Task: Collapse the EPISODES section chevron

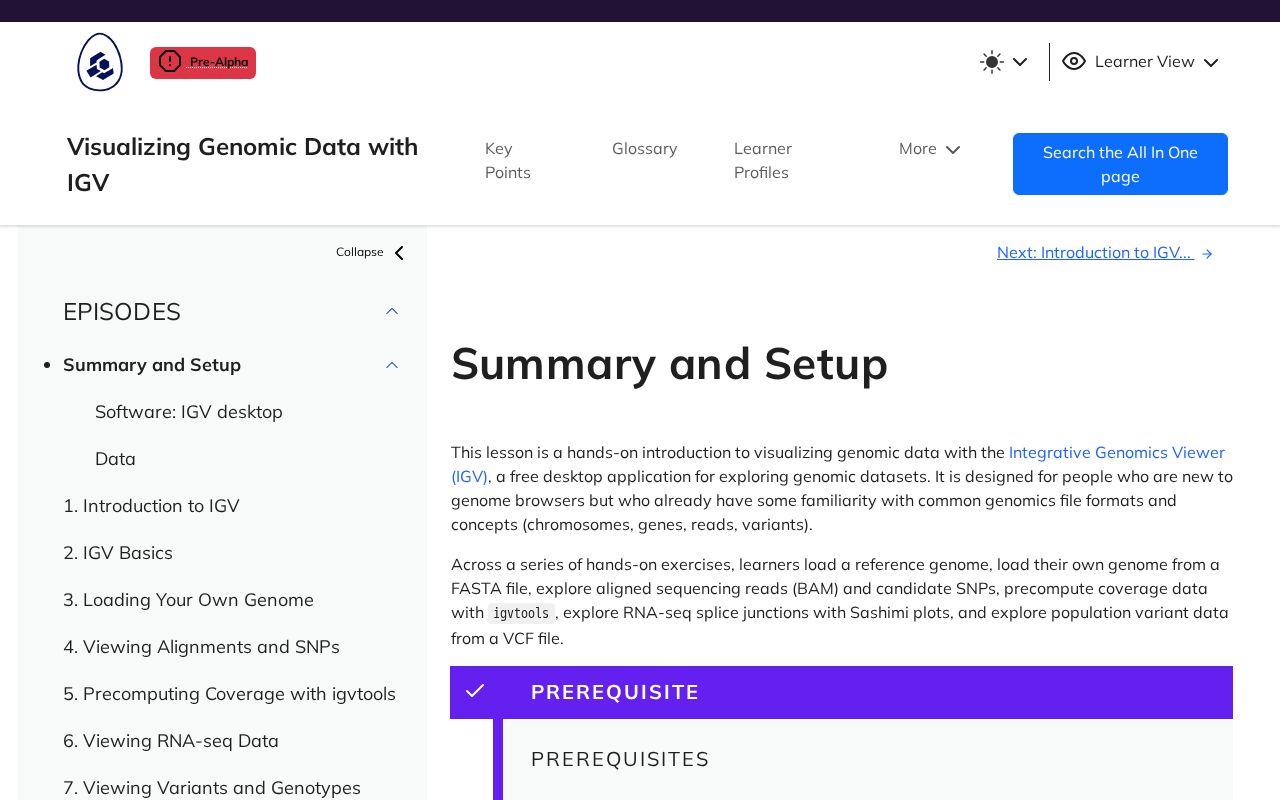Action: (392, 311)
